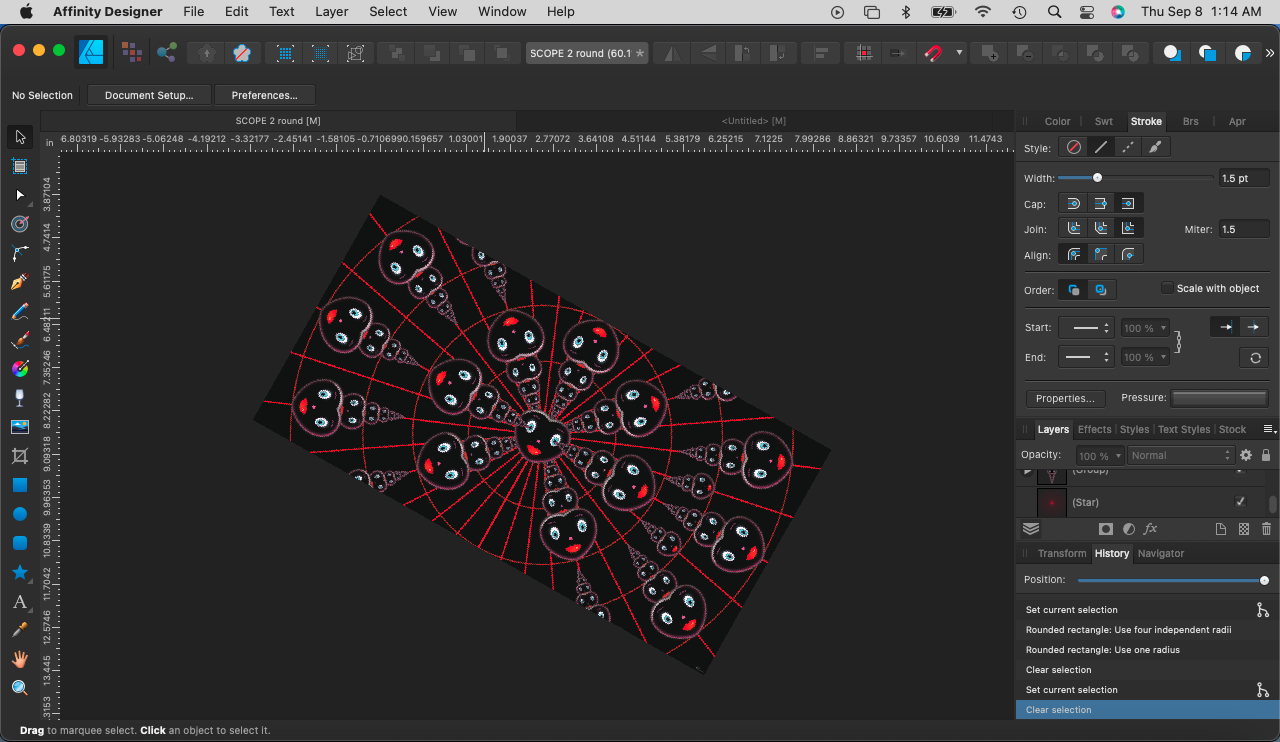Screen dimensions: 1280x742
Task: Click the Document Setup button
Action: point(149,95)
